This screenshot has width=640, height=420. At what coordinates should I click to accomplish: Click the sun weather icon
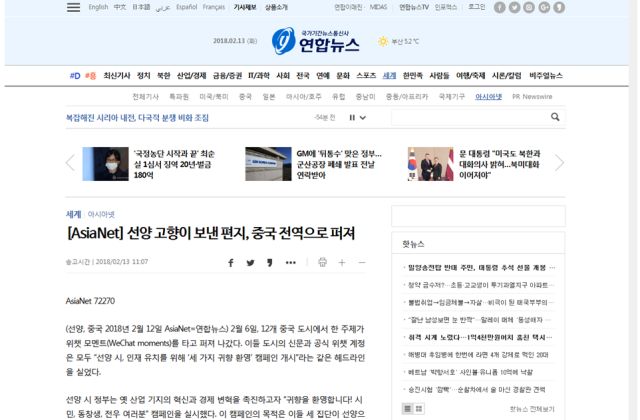tap(383, 41)
